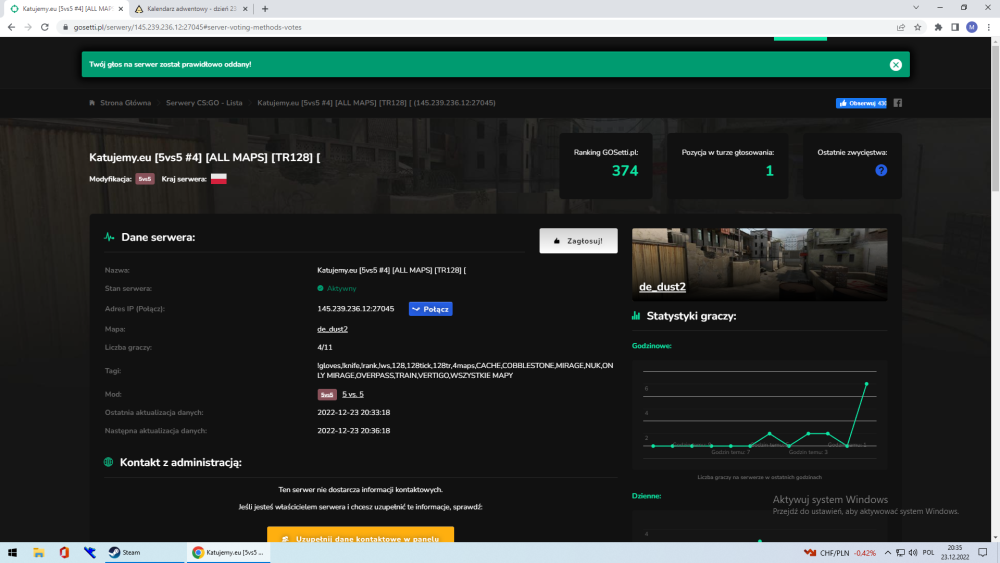Click the CHF/PLN taskbar widget
This screenshot has width=1000, height=563.
click(x=840, y=553)
